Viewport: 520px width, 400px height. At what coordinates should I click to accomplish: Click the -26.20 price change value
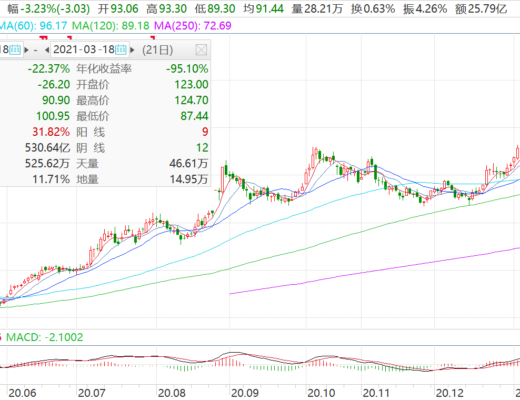click(x=54, y=84)
